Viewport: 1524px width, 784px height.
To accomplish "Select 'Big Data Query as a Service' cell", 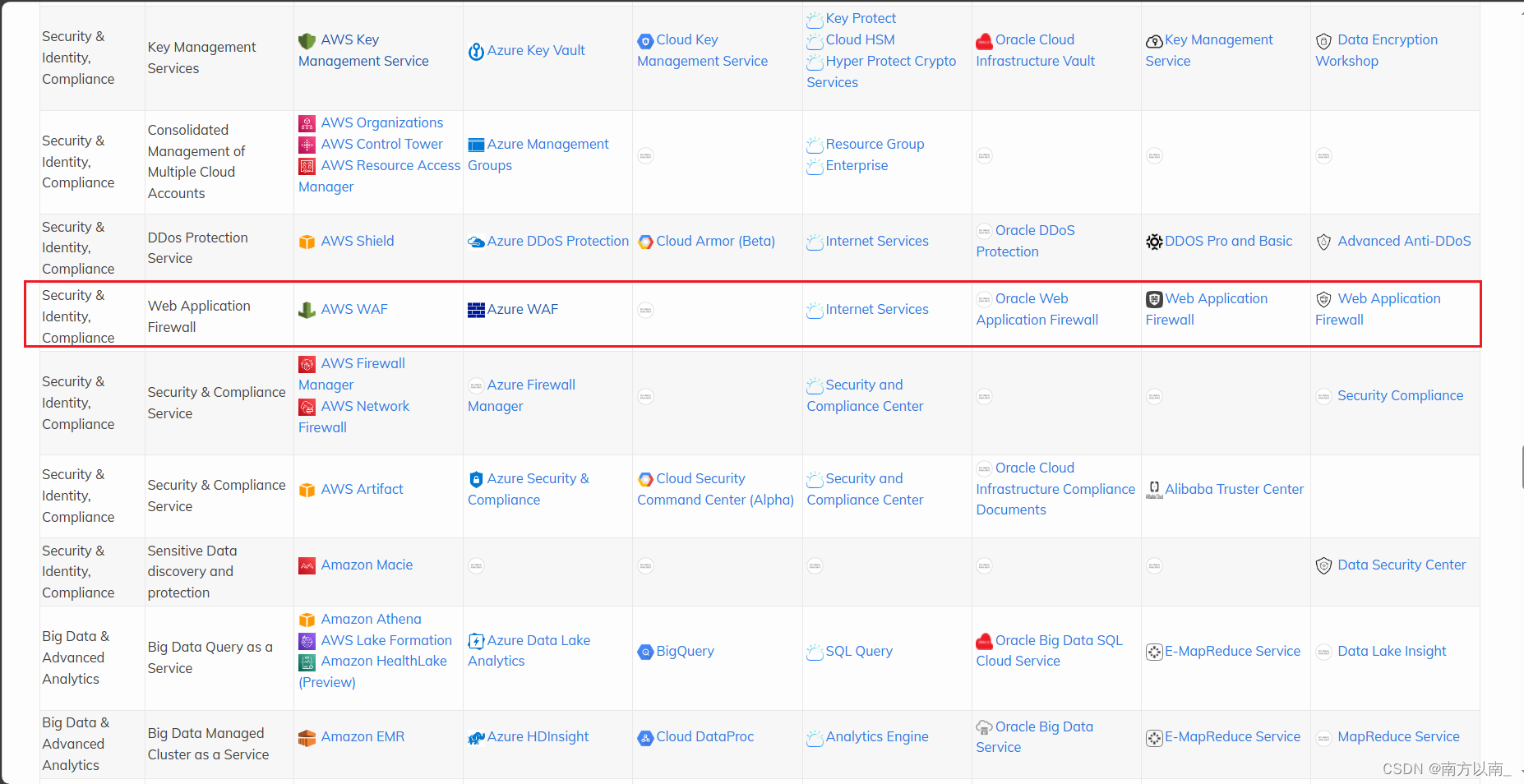I will pyautogui.click(x=210, y=658).
